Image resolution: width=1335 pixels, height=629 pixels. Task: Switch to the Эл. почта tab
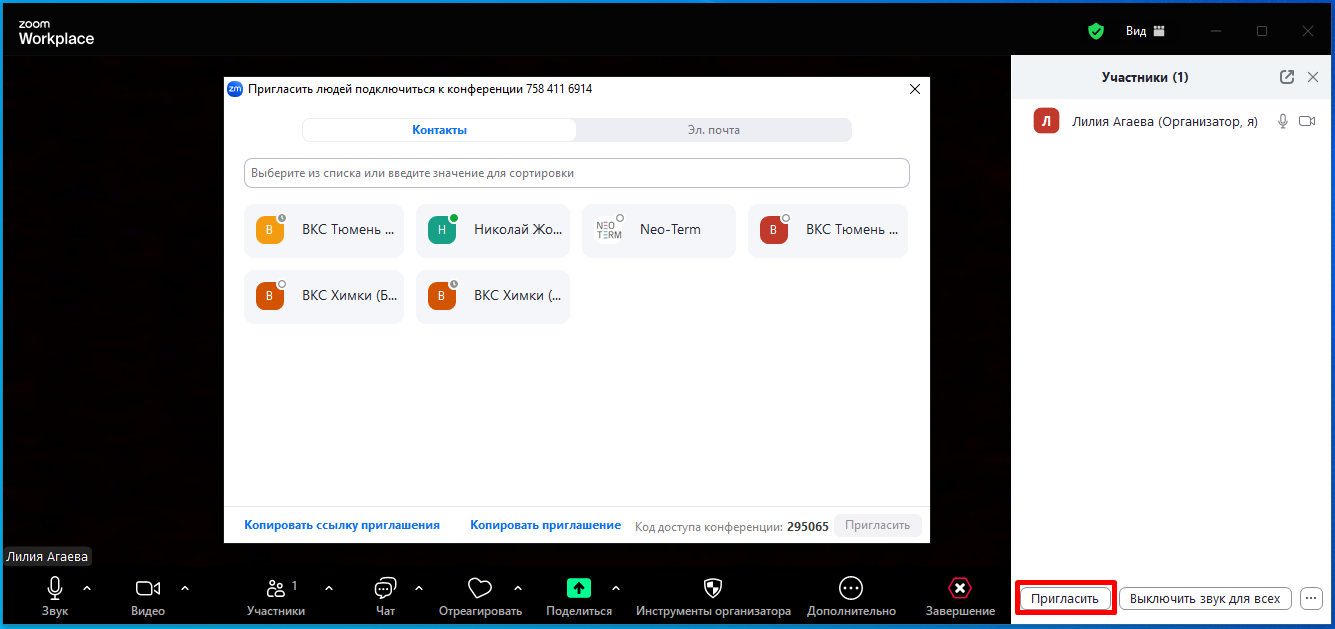714,130
